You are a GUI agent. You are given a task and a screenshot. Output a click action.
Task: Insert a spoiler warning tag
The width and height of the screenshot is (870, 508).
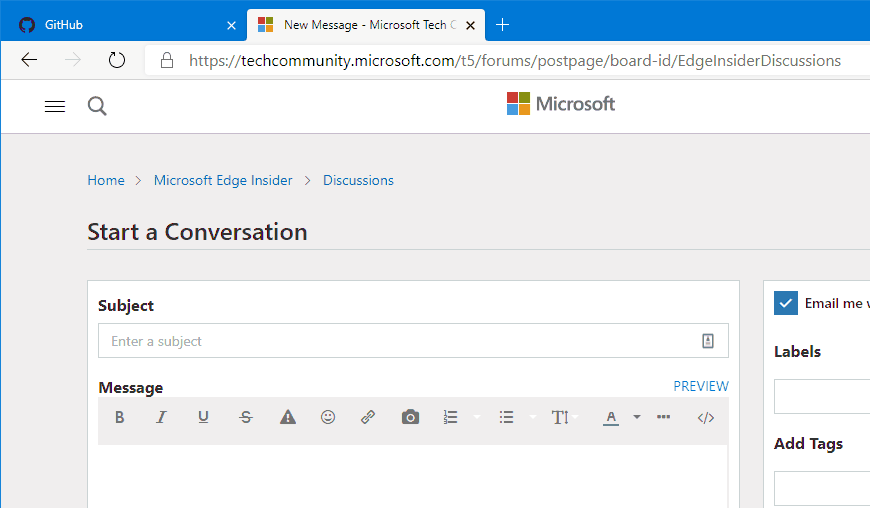tap(288, 418)
